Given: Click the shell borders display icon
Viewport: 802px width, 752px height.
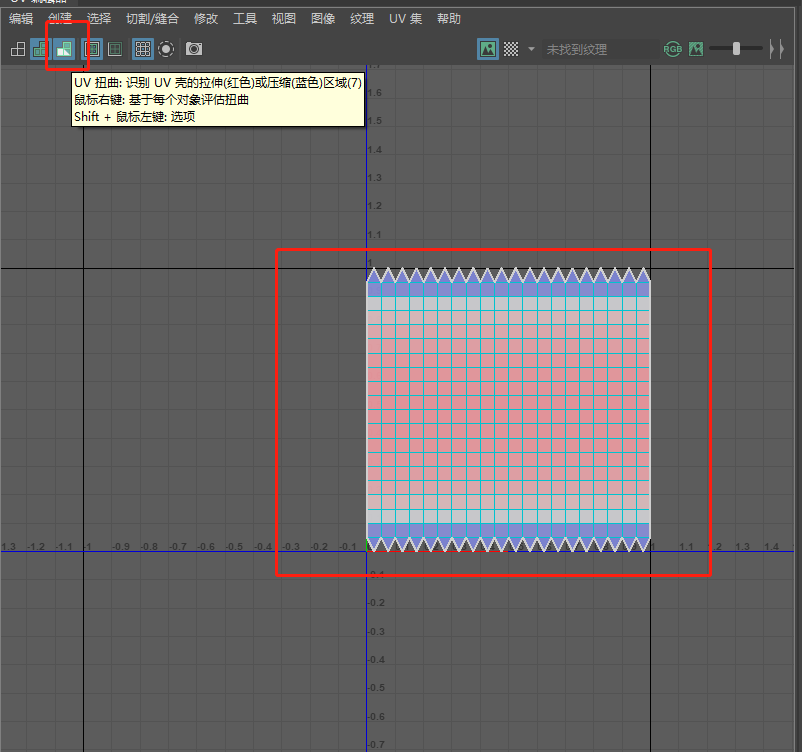Looking at the screenshot, I should (x=115, y=49).
